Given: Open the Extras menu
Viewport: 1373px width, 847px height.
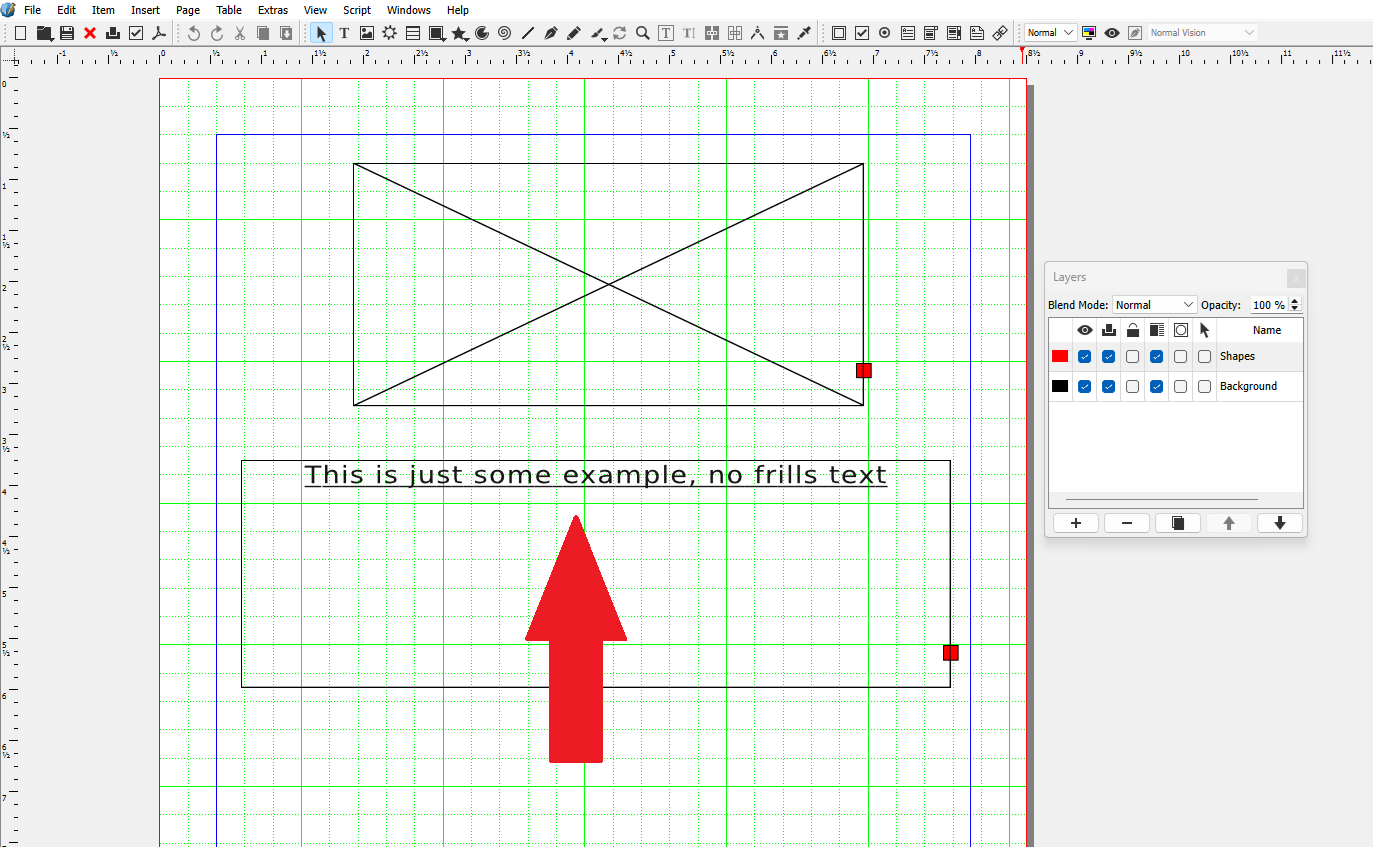Looking at the screenshot, I should coord(273,10).
